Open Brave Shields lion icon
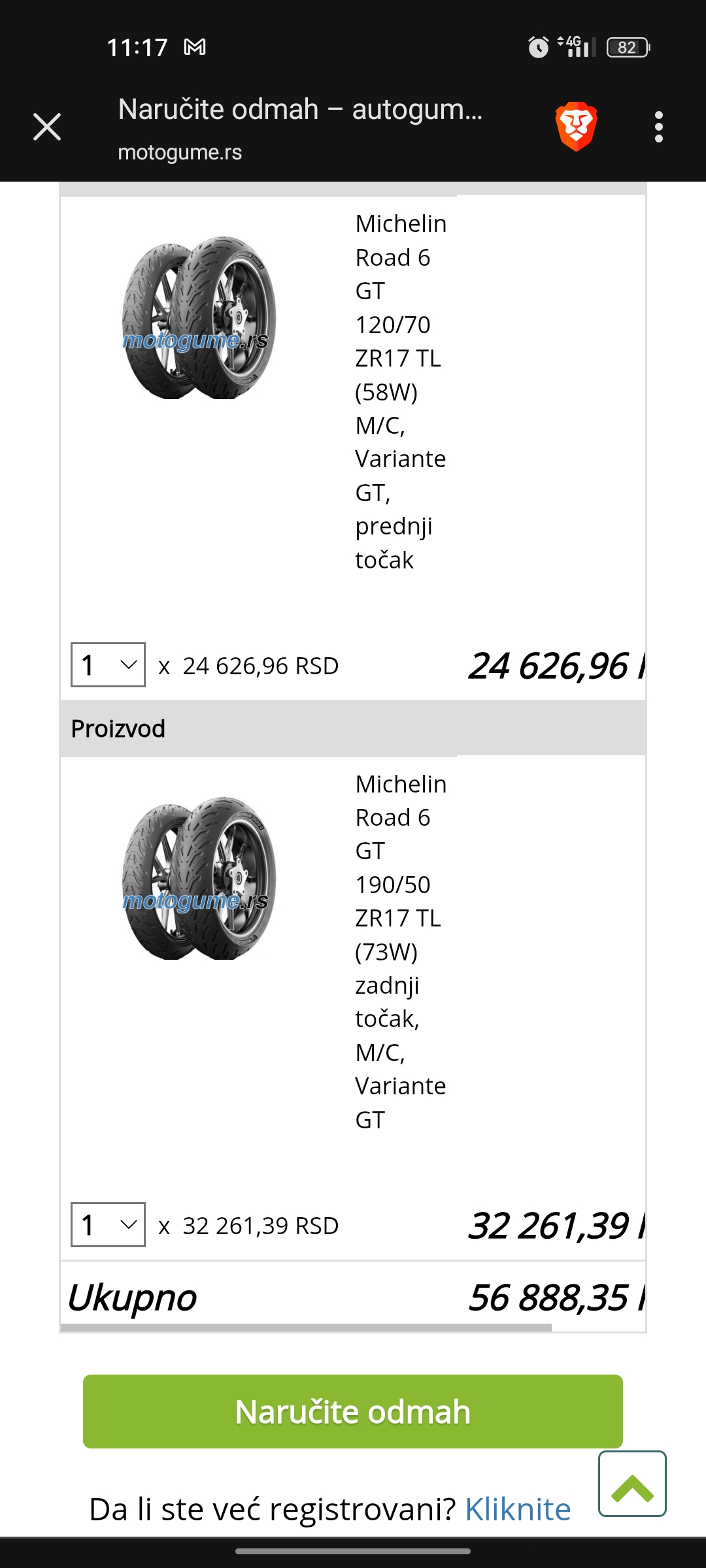 tap(576, 126)
